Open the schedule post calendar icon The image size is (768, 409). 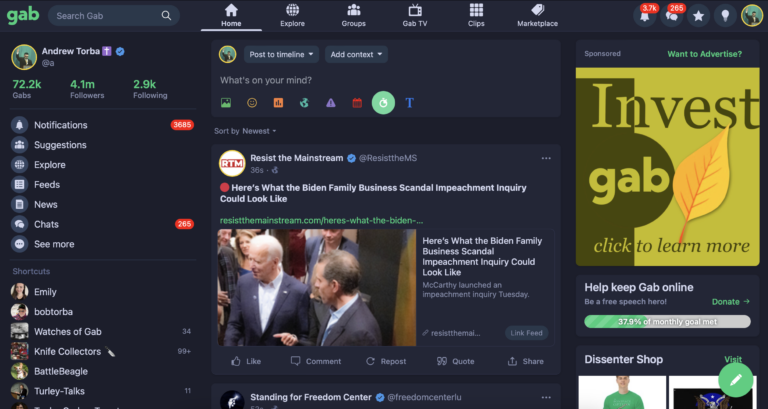357,103
